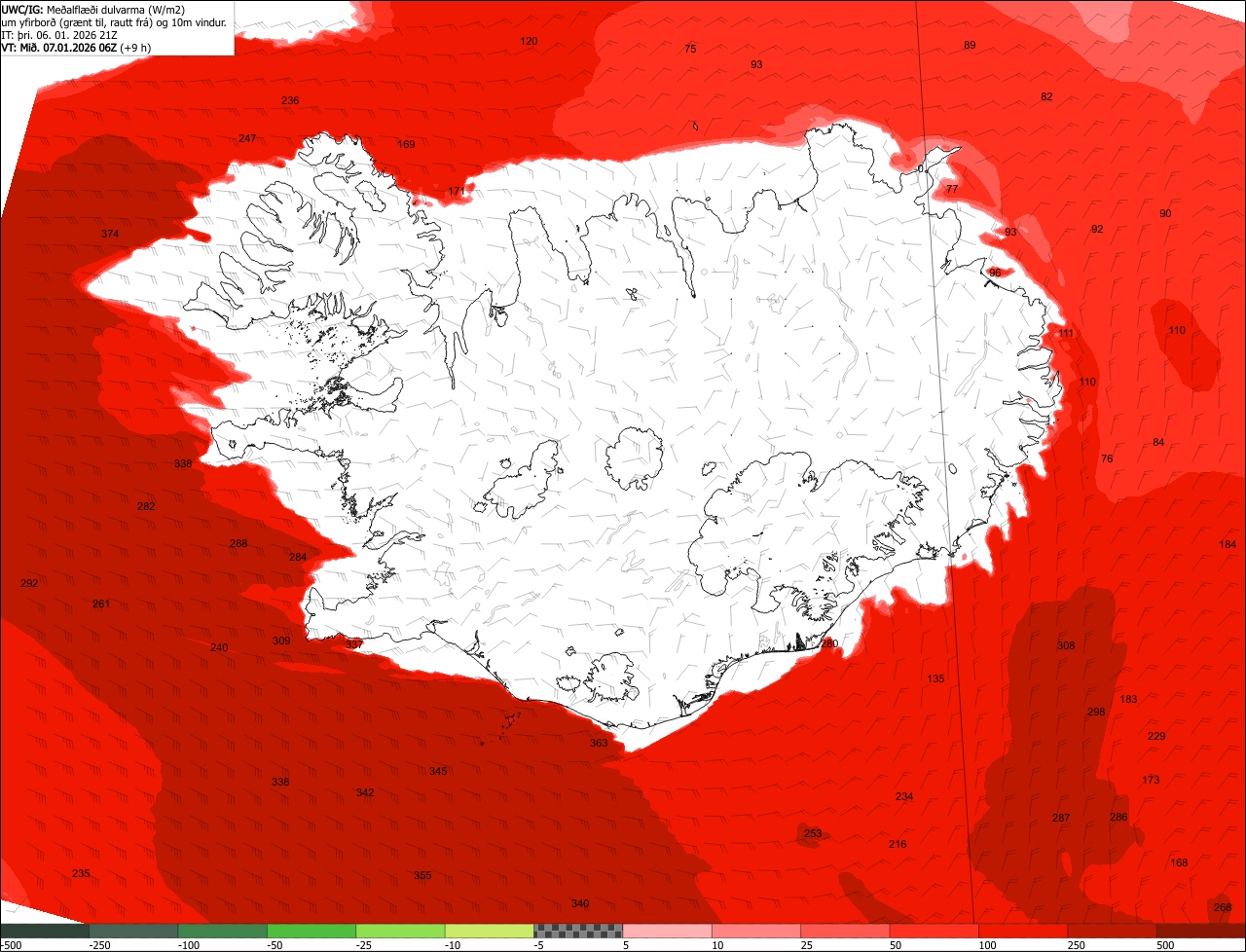Image resolution: width=1246 pixels, height=952 pixels.
Task: Click the map value 287
Action: coord(1061,818)
